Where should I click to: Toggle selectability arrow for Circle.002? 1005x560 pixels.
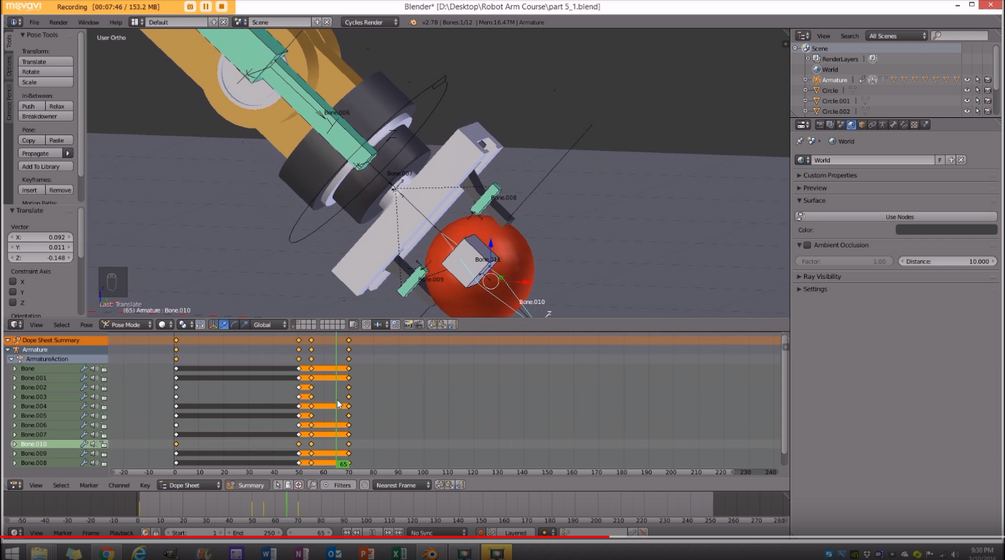[x=977, y=111]
